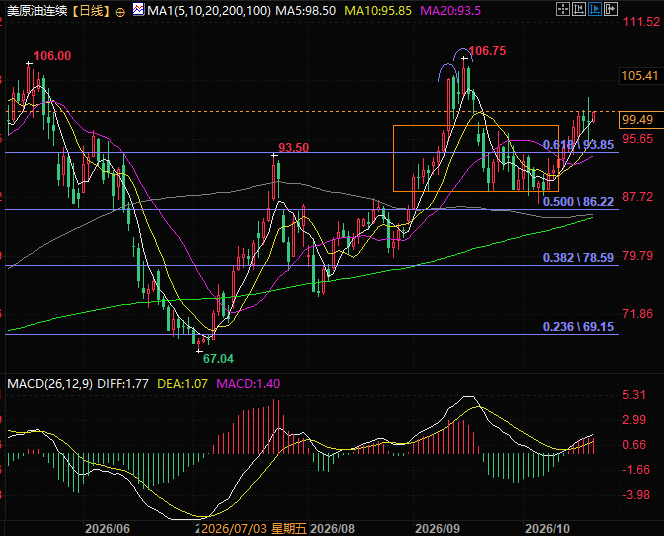The image size is (664, 536).
Task: Select the 99.49 current price tag
Action: (638, 120)
